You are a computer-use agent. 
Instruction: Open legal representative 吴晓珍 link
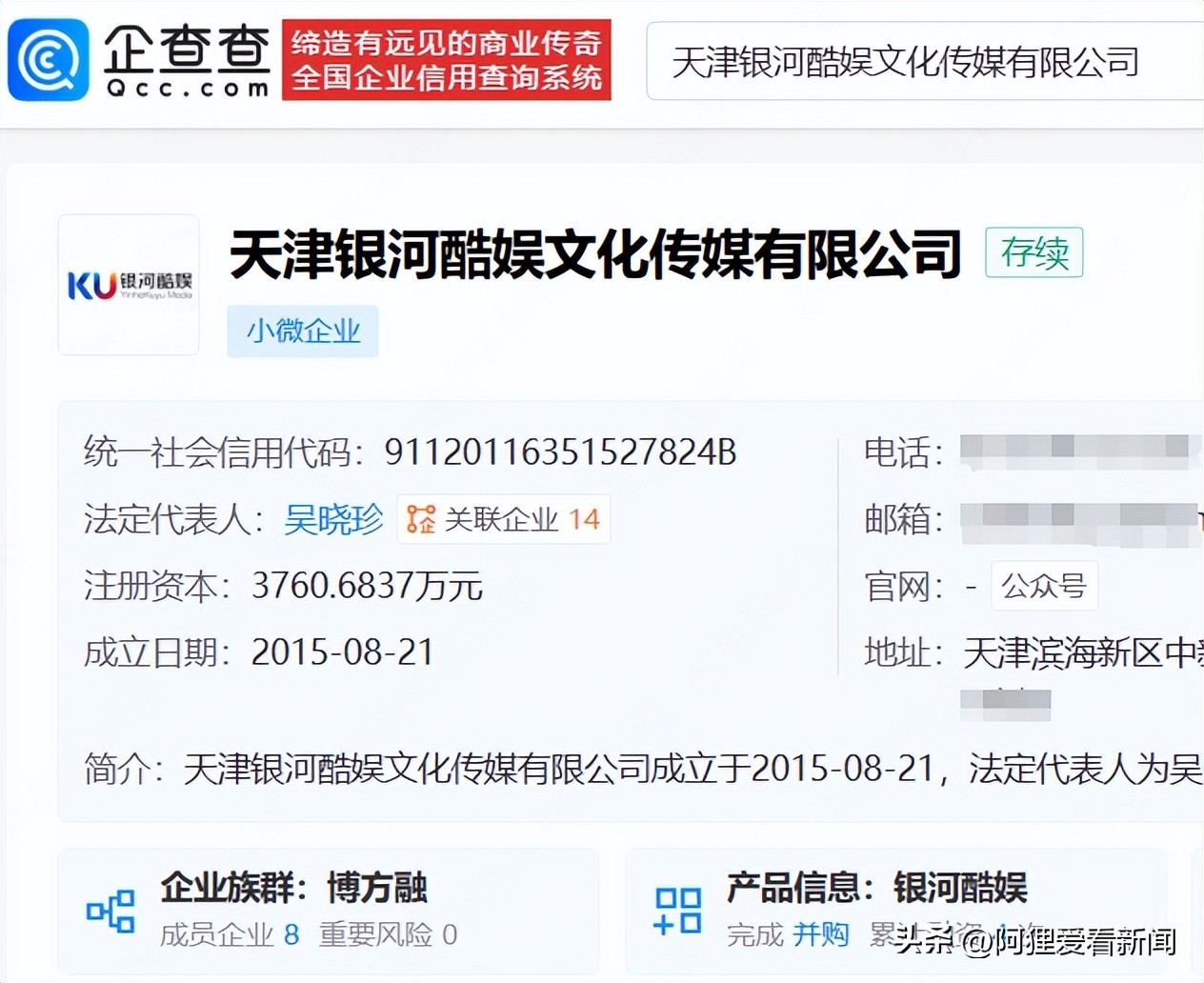pyautogui.click(x=333, y=519)
